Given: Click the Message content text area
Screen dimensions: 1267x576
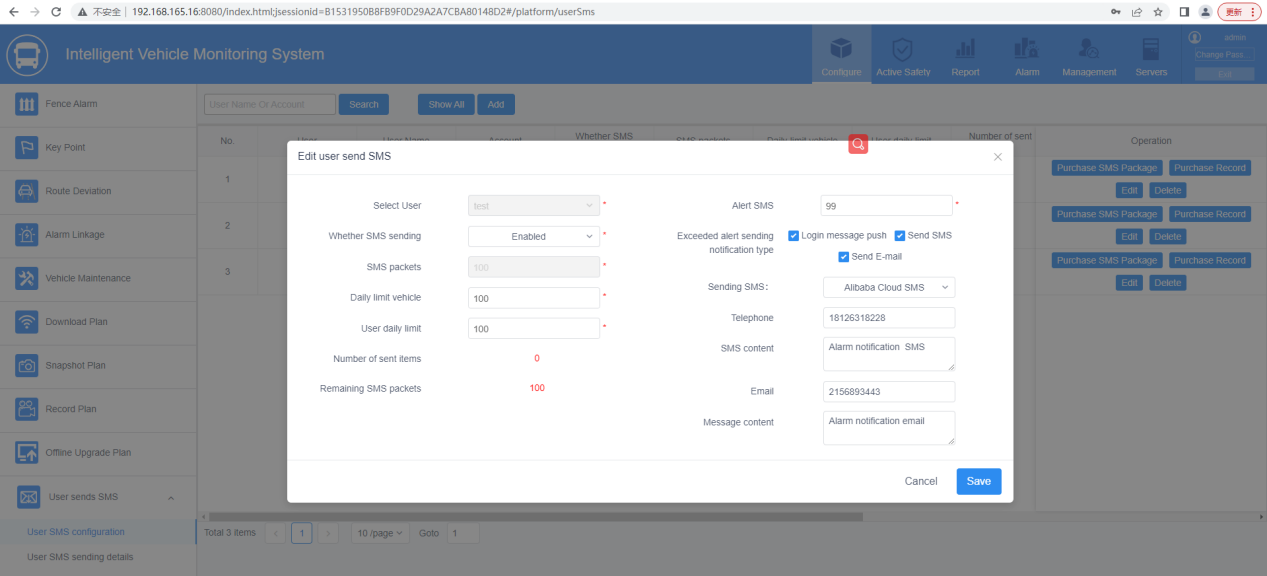Looking at the screenshot, I should pos(889,428).
